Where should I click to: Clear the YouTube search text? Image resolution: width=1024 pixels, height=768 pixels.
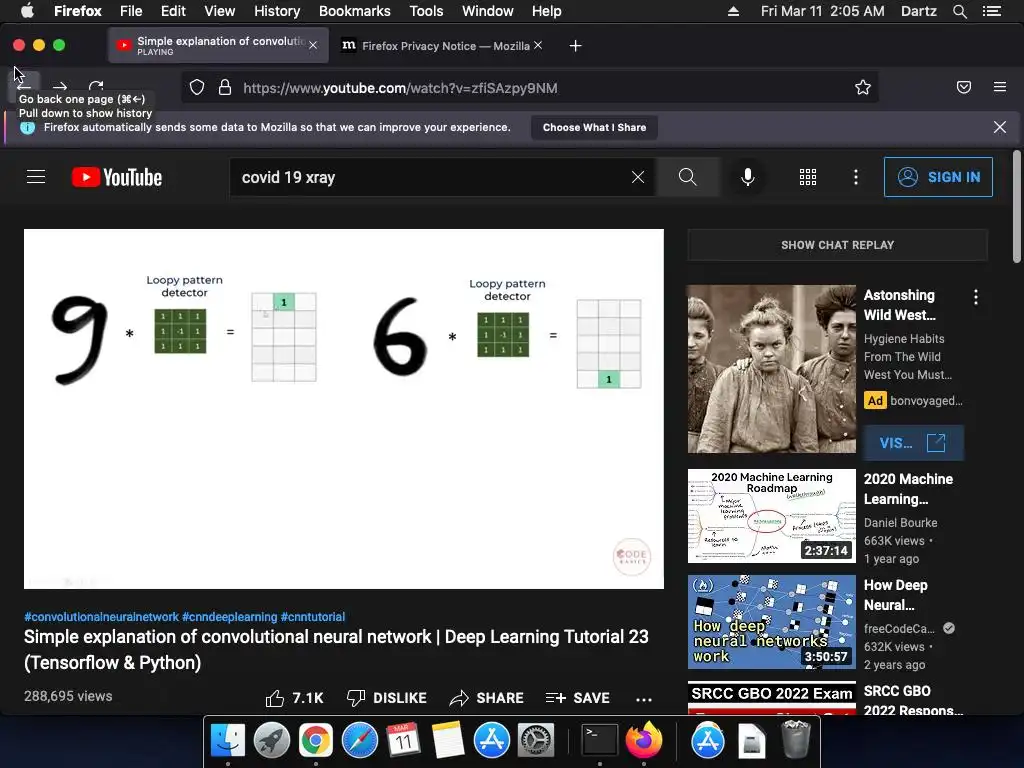pyautogui.click(x=638, y=177)
